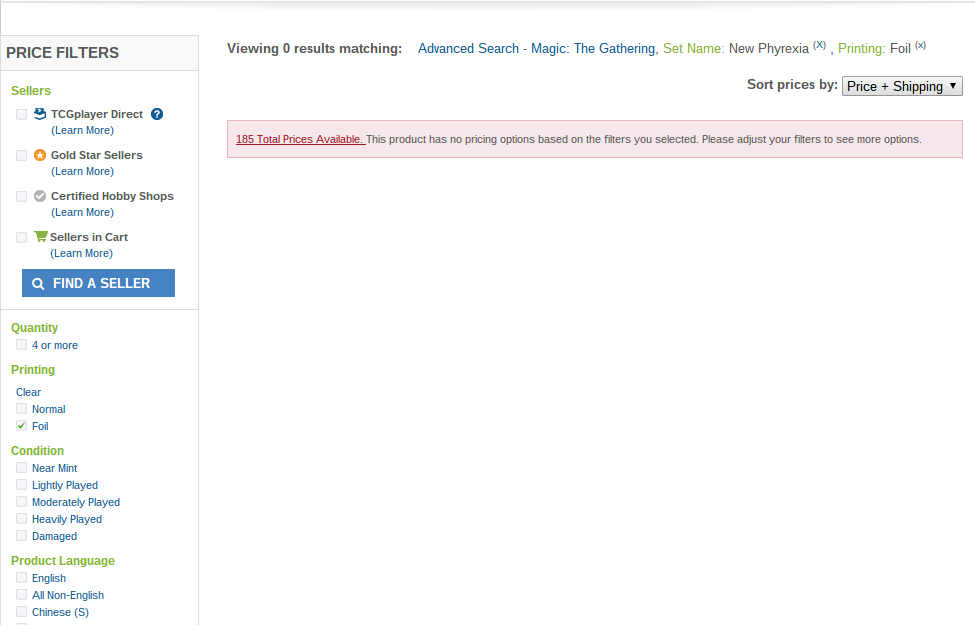Click the Clear link under Printing

click(x=28, y=392)
